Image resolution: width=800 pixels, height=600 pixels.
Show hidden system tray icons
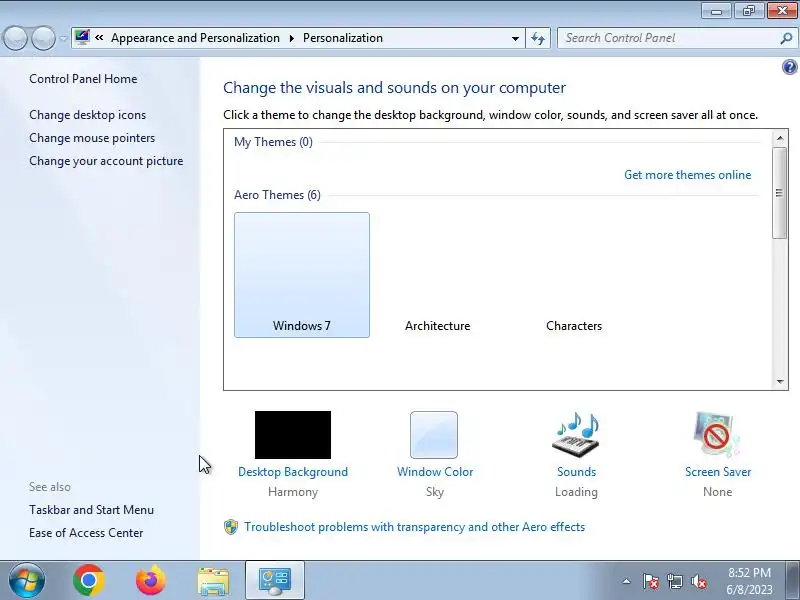(627, 581)
